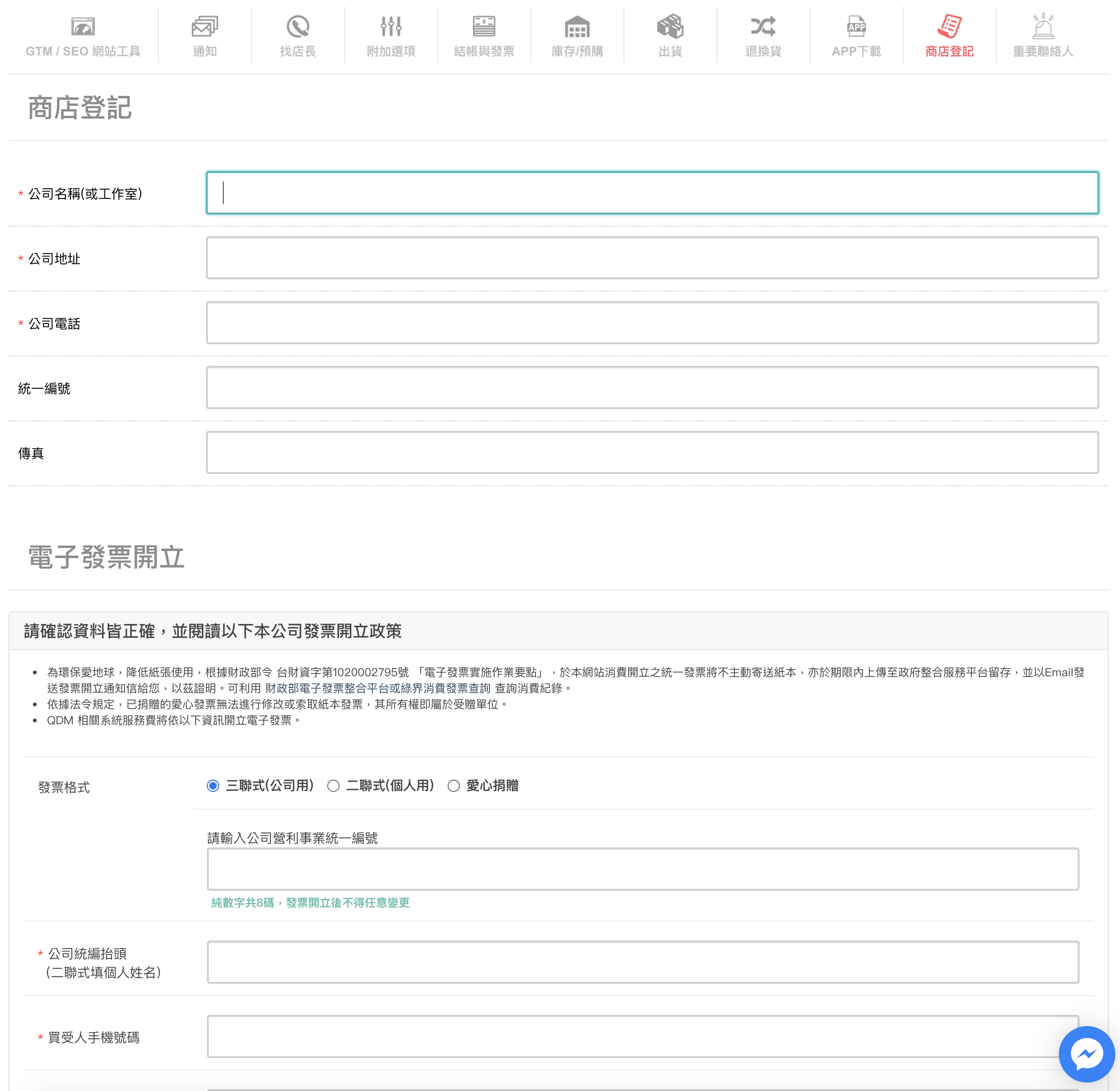Switch to the 商店登記 tab
Image resolution: width=1120 pixels, height=1091 pixels.
(x=949, y=36)
